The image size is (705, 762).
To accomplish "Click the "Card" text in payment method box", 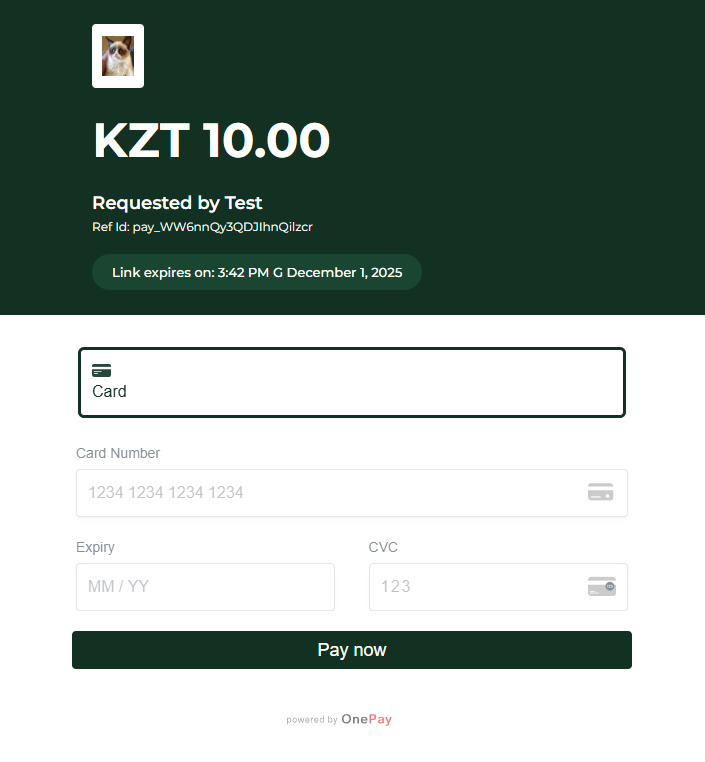I will 109,391.
